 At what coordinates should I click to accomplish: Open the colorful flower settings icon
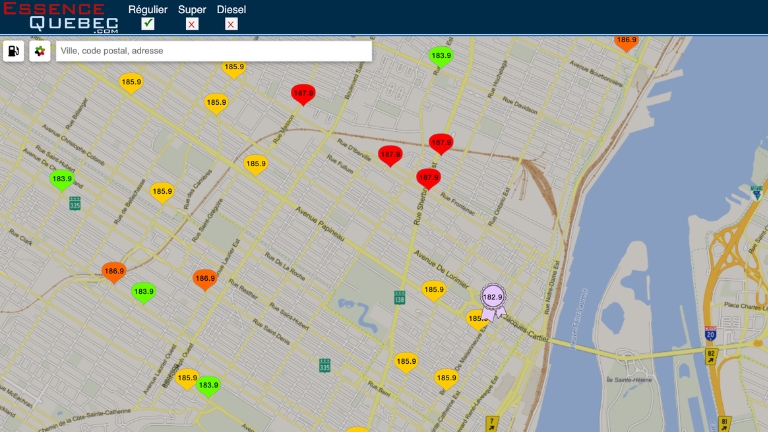tap(40, 51)
